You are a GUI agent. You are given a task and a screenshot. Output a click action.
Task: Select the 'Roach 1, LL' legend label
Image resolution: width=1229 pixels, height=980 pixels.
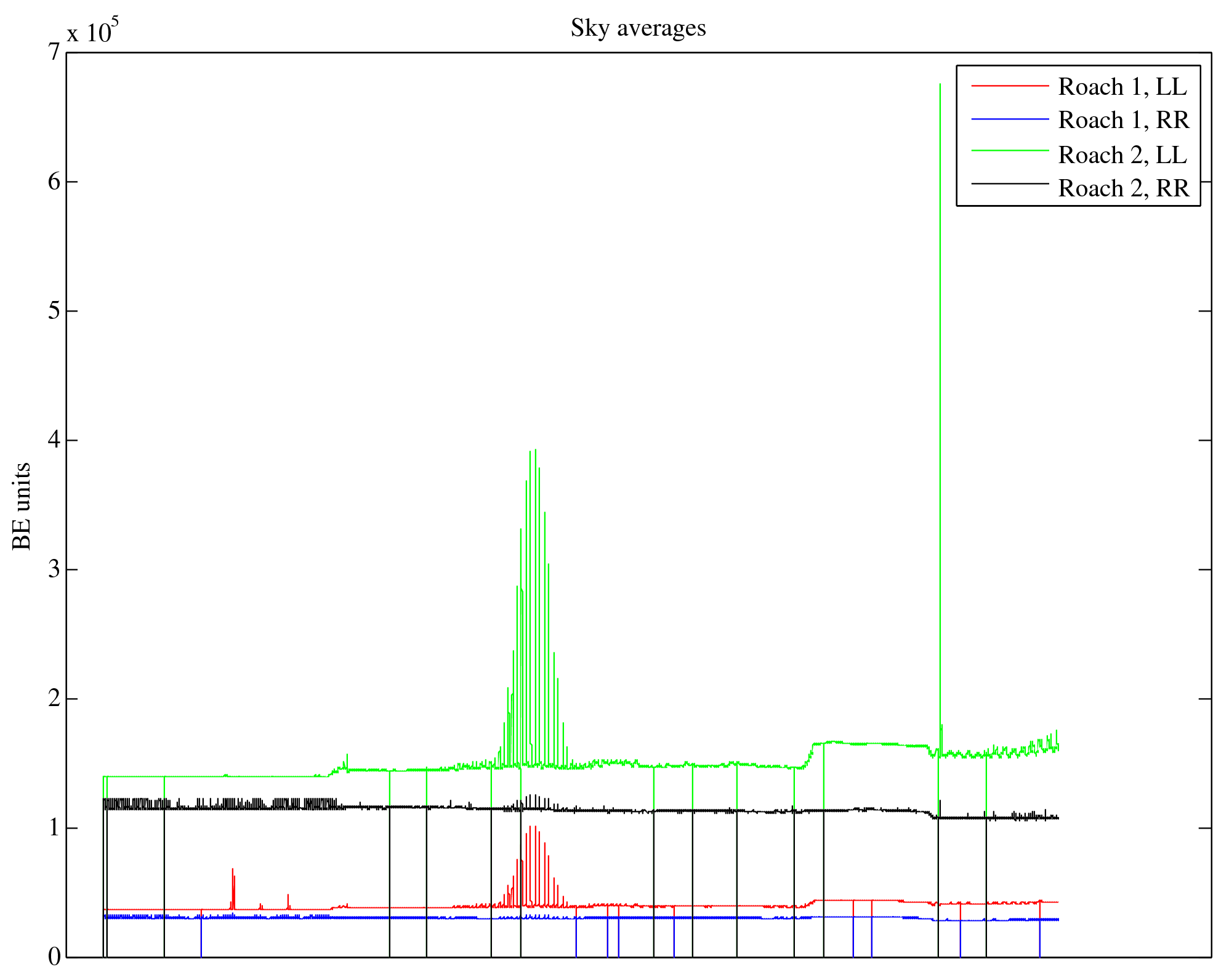coord(1122,87)
